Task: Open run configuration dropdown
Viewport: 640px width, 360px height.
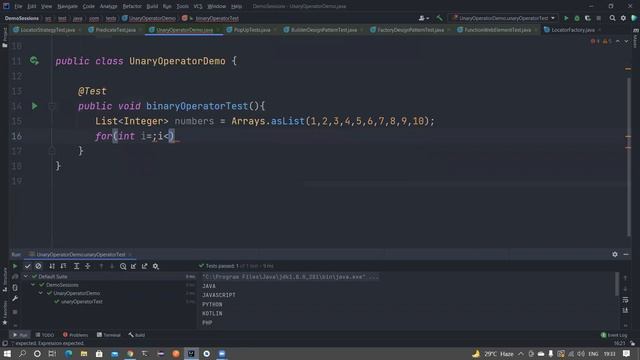Action: [503, 18]
